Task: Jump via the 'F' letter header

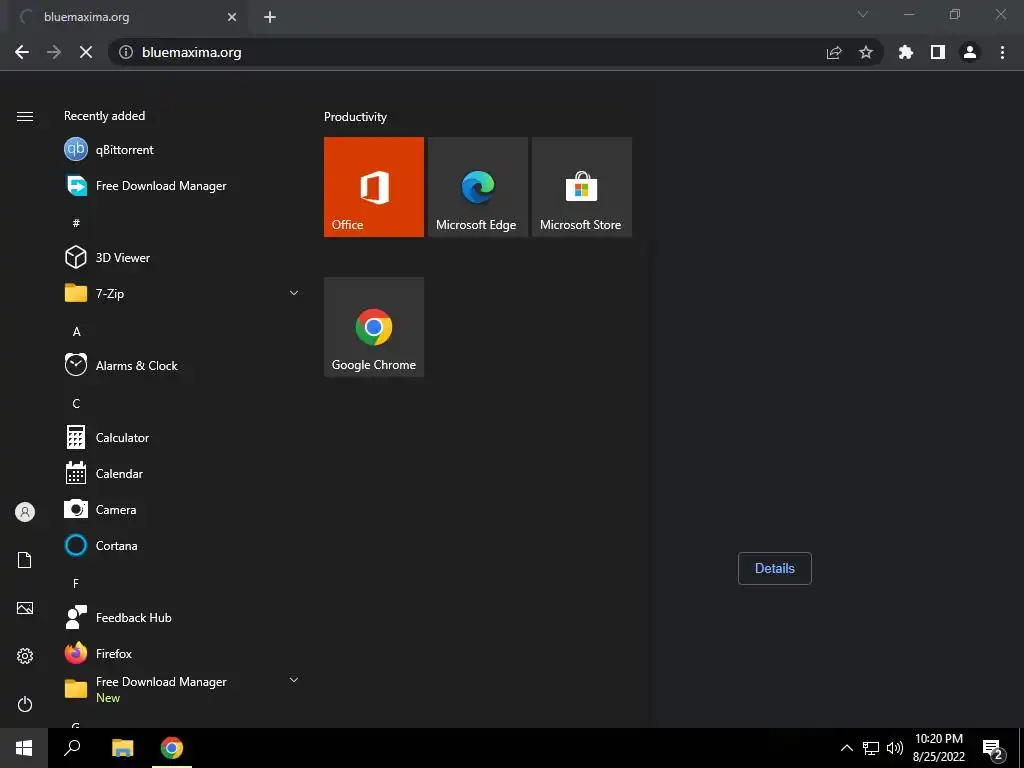Action: coord(76,583)
